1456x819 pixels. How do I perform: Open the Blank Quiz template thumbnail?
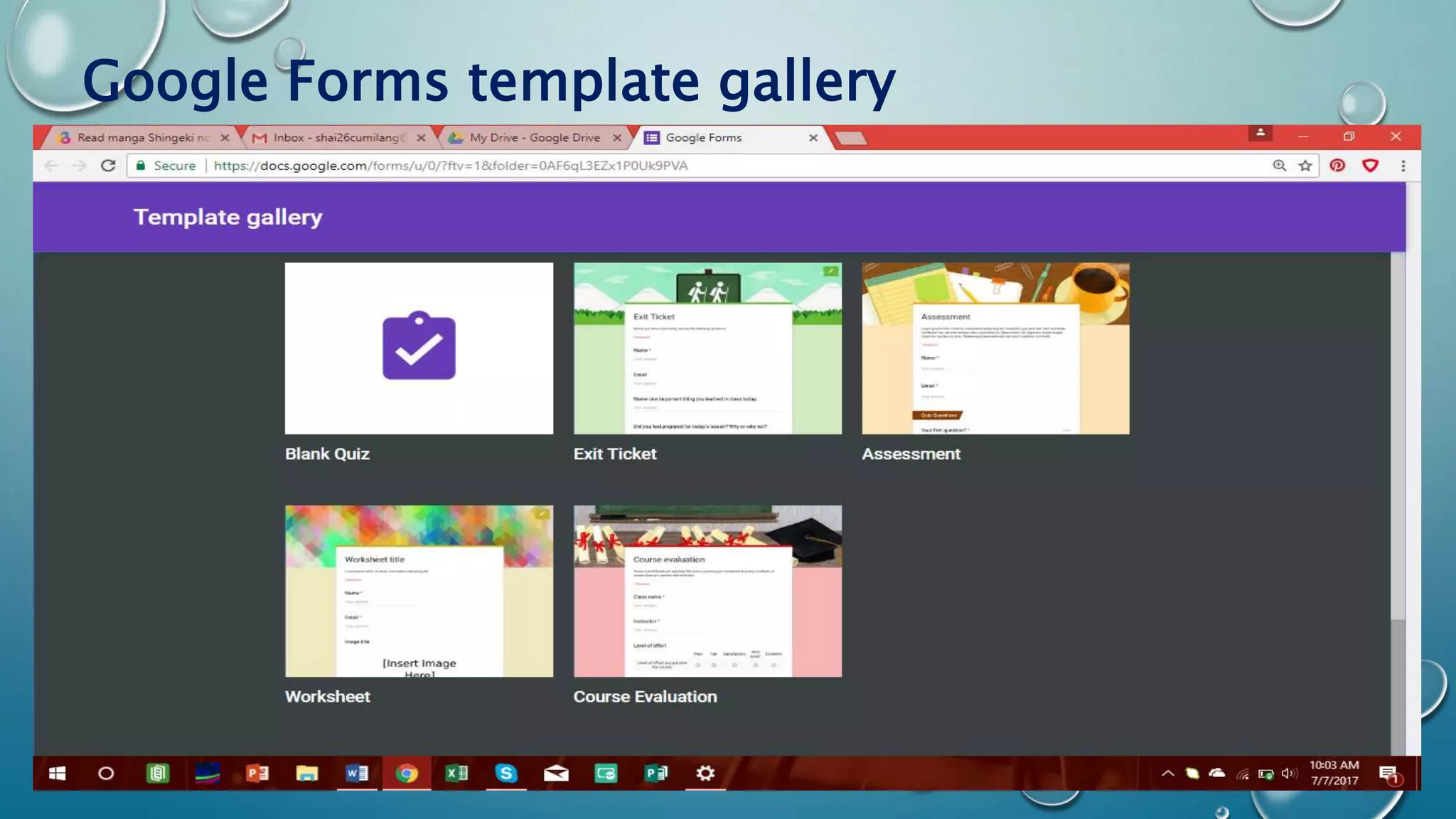(419, 348)
